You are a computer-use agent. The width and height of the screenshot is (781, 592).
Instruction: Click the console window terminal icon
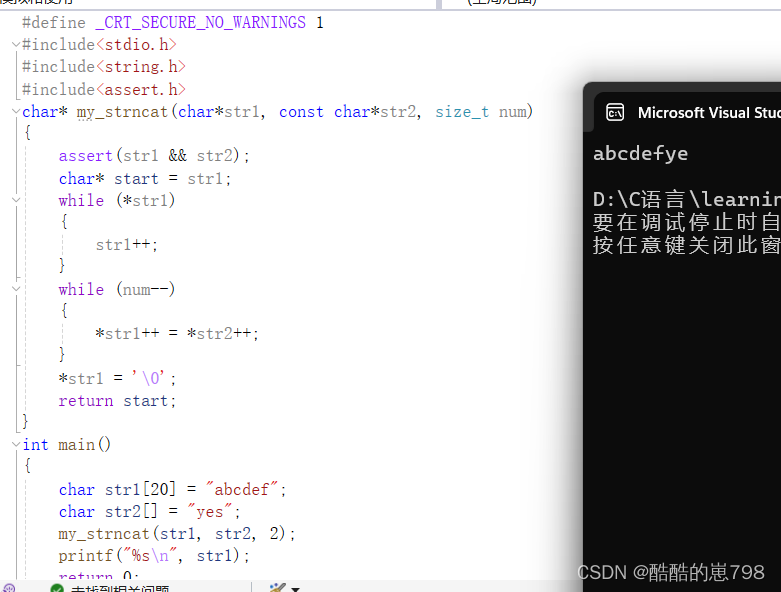pos(615,113)
